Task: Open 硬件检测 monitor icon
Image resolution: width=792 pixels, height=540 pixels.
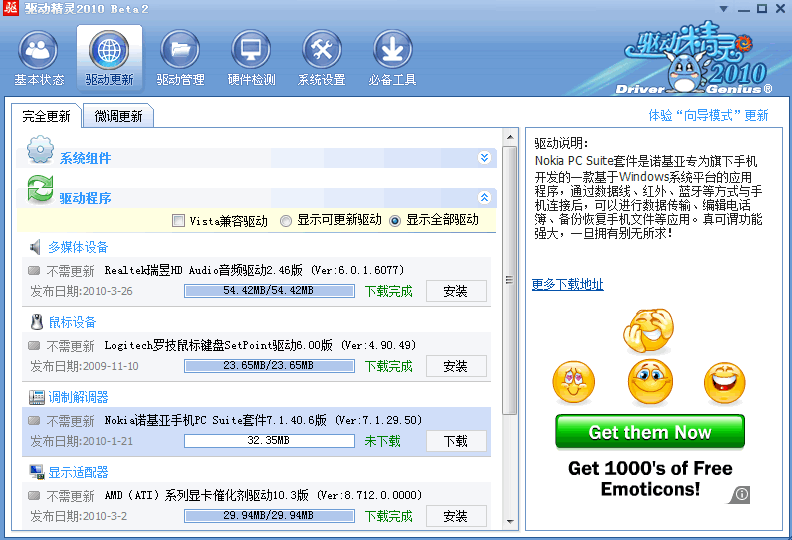Action: pos(251,50)
